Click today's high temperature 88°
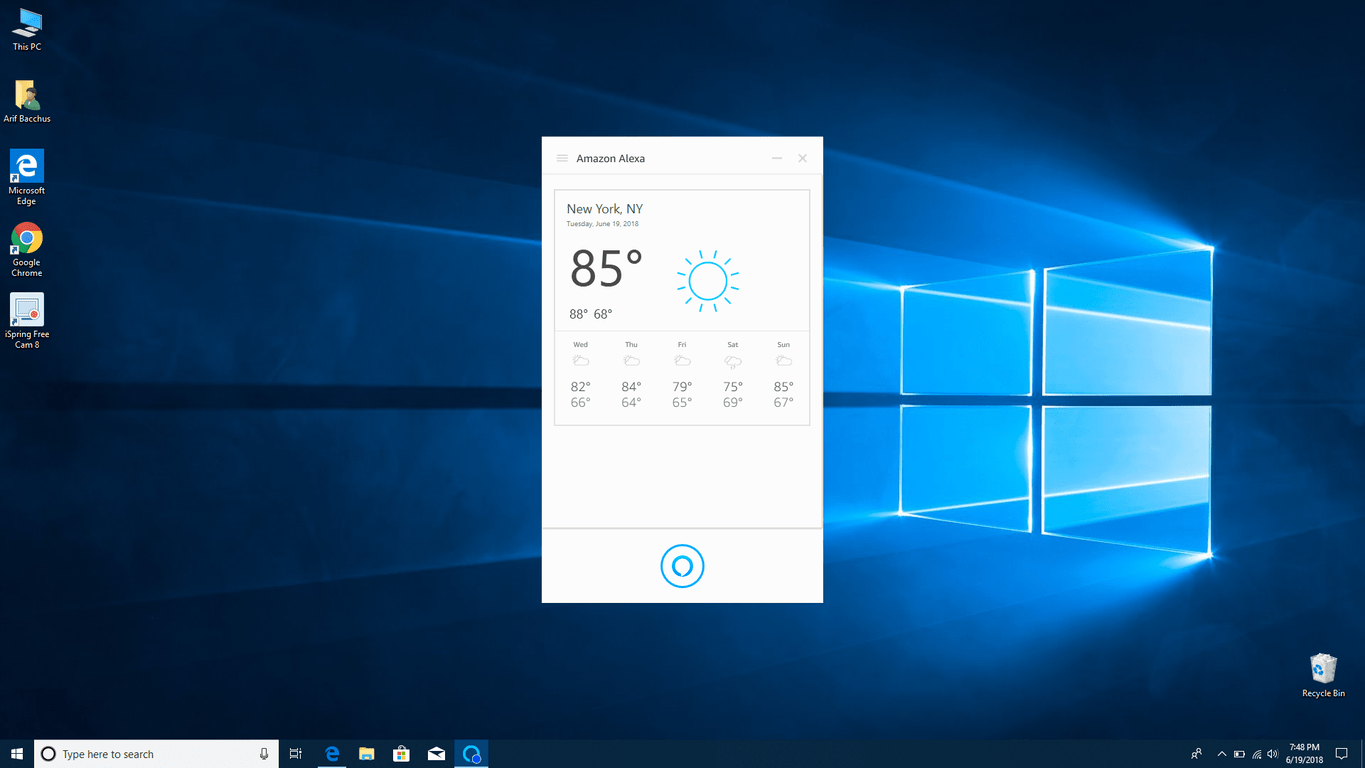Viewport: 1365px width, 768px height. click(579, 314)
